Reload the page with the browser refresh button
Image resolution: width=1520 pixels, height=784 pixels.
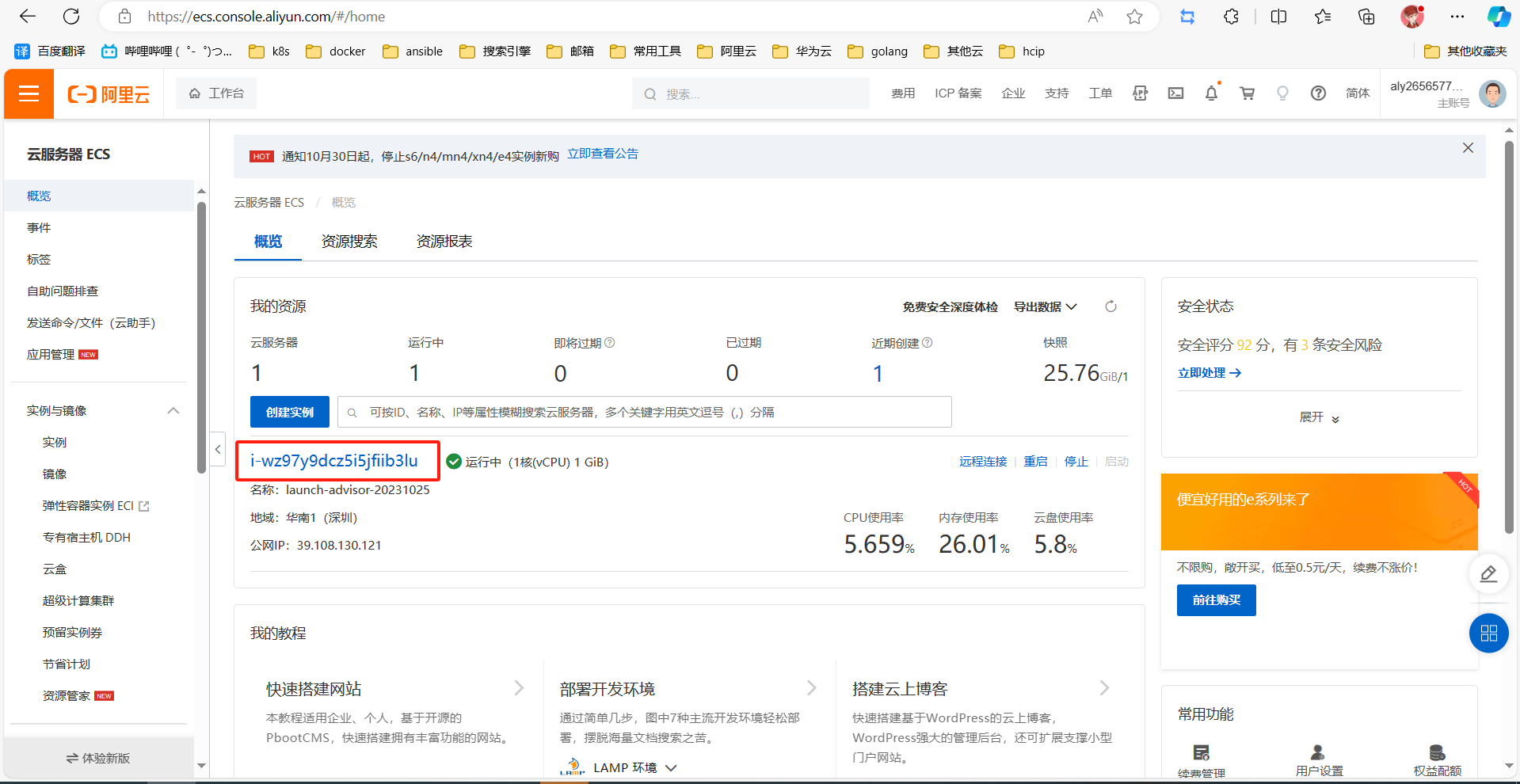coord(71,16)
